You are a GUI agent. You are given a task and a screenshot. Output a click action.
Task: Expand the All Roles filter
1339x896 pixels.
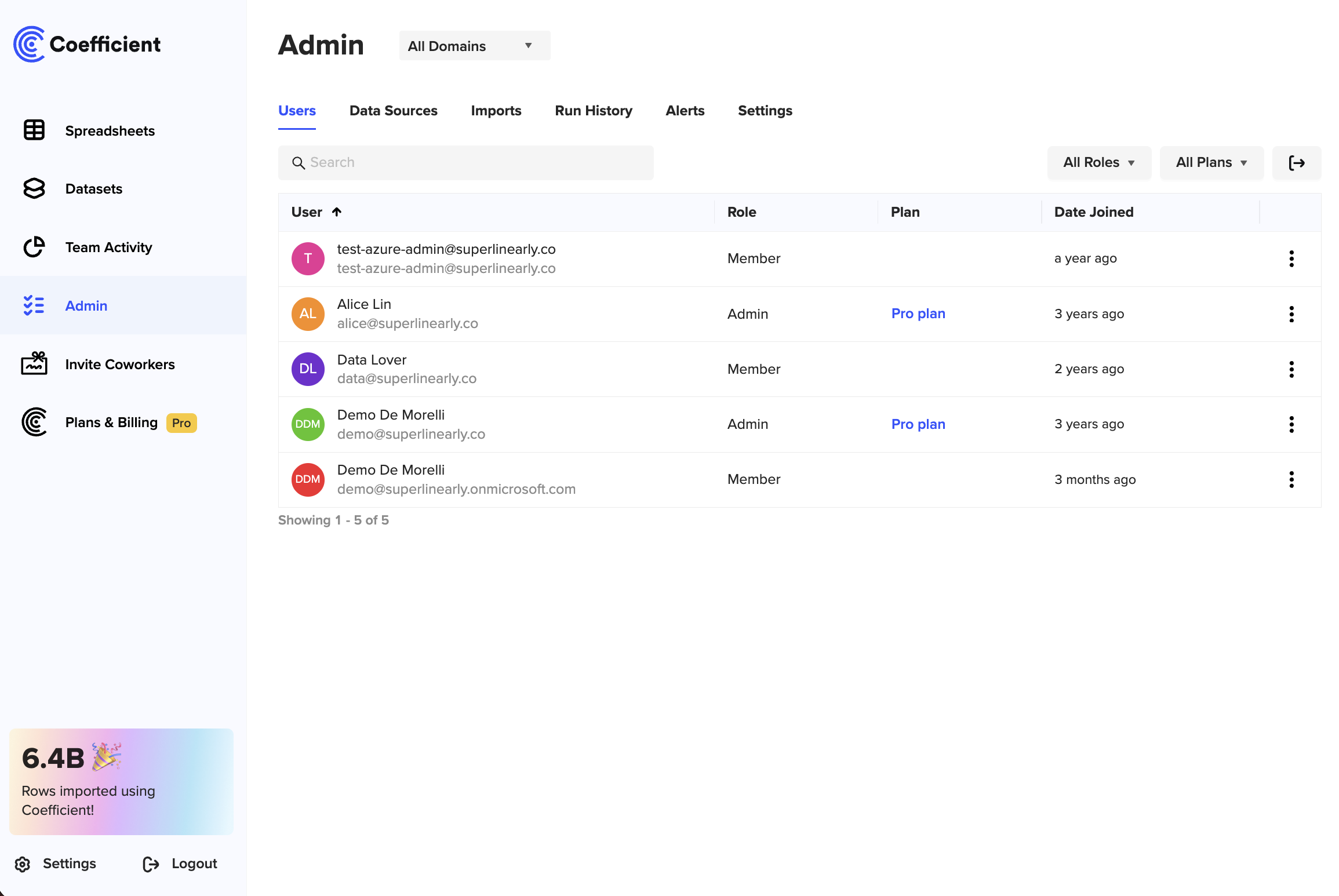(x=1099, y=163)
